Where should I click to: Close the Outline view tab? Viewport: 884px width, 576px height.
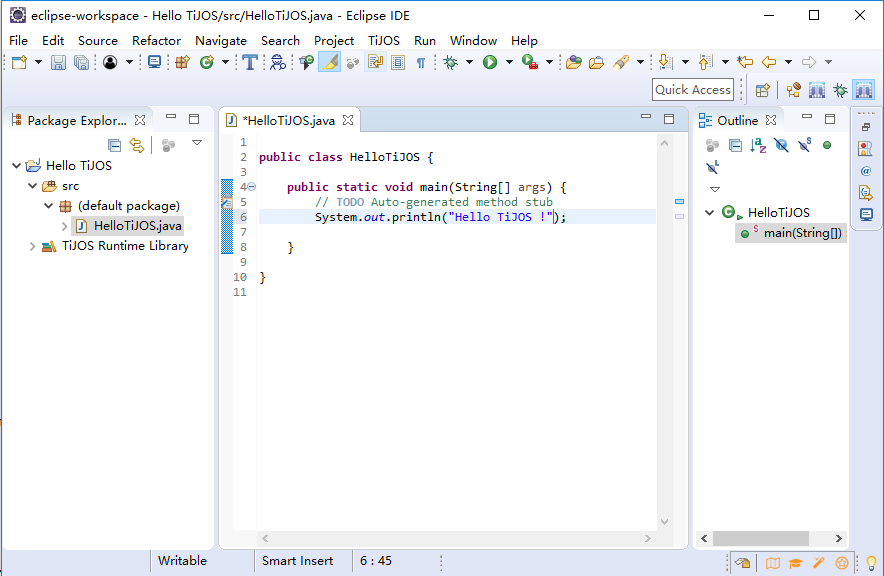click(771, 120)
